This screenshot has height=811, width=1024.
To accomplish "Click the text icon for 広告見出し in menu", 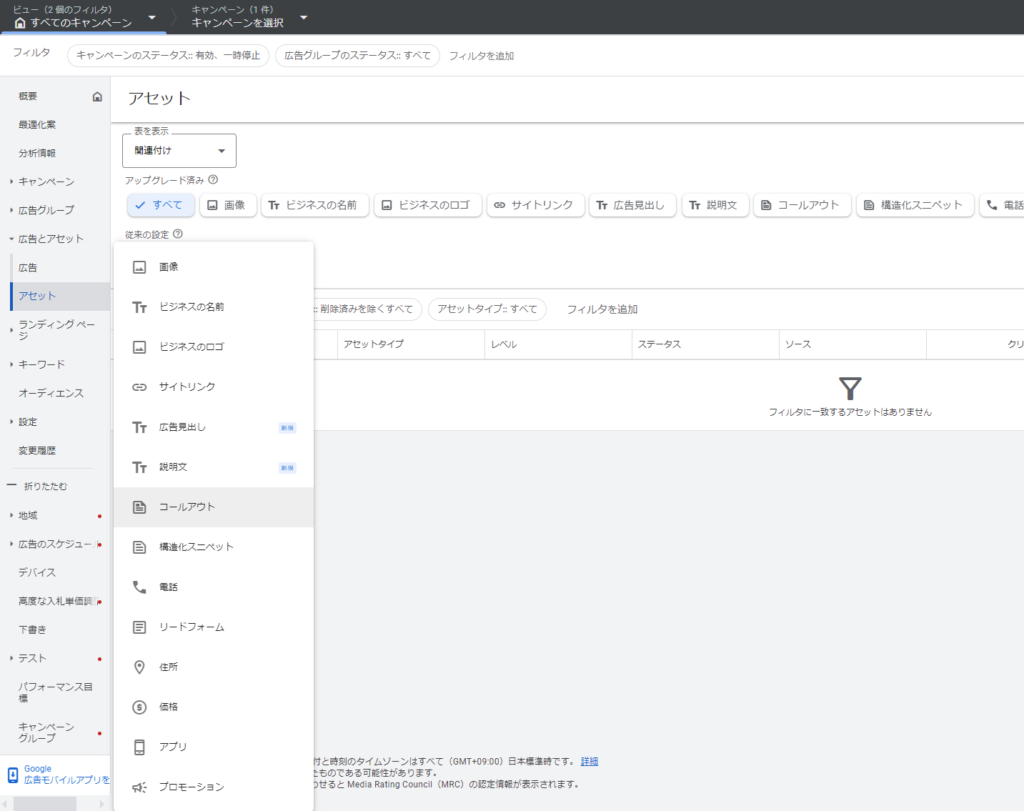I will 139,427.
